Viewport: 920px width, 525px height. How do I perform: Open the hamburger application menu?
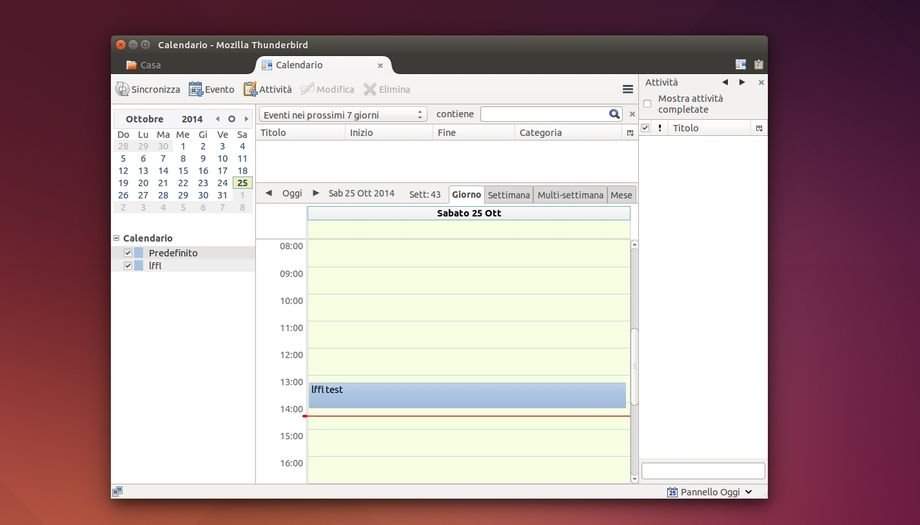coord(628,89)
